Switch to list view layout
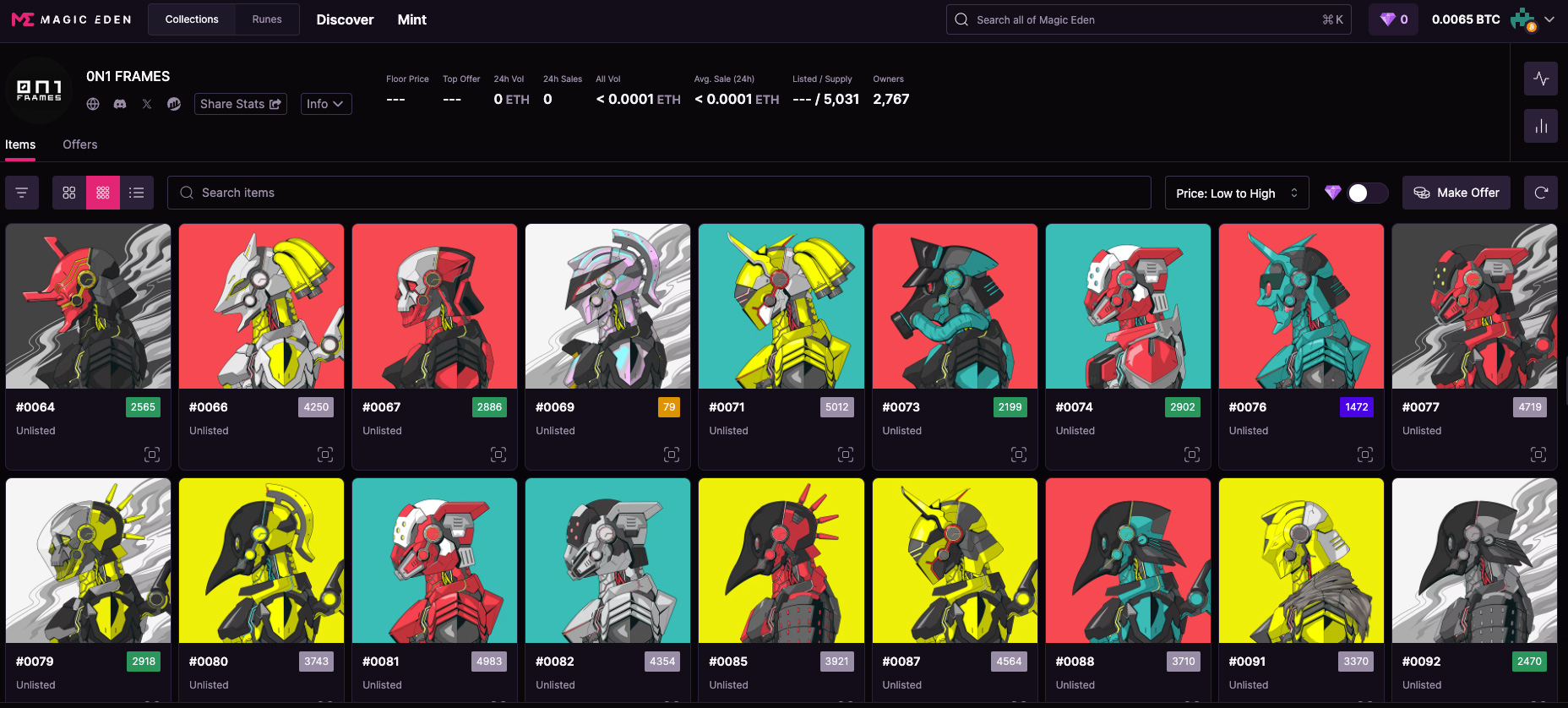This screenshot has height=708, width=1568. click(x=136, y=193)
